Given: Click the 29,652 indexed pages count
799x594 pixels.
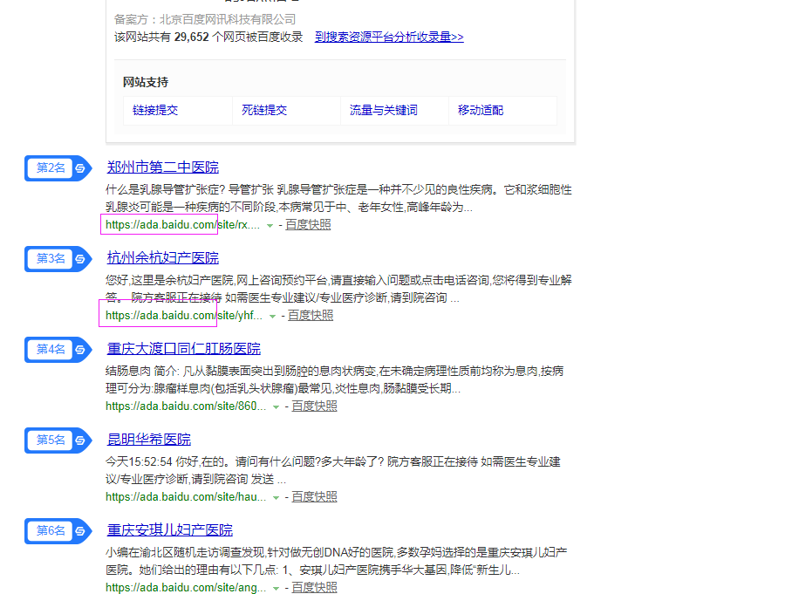Looking at the screenshot, I should point(192,37).
